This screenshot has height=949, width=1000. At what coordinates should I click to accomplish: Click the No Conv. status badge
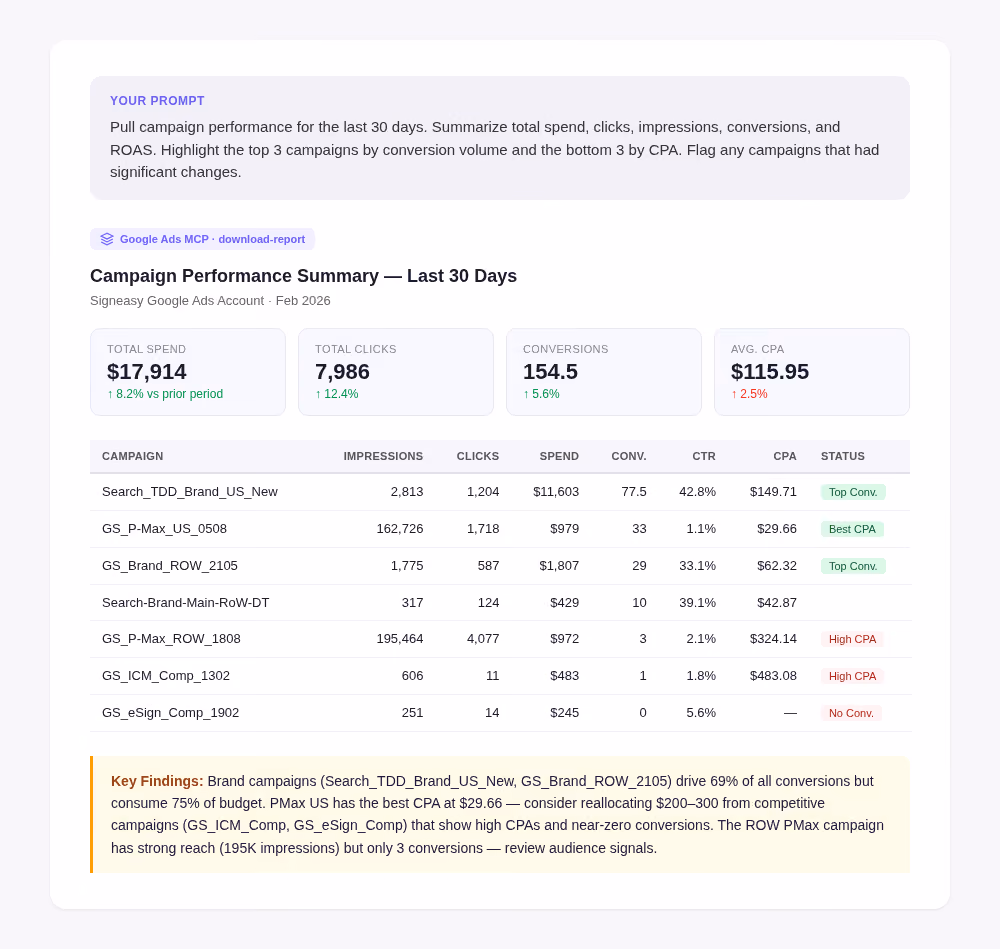(851, 714)
